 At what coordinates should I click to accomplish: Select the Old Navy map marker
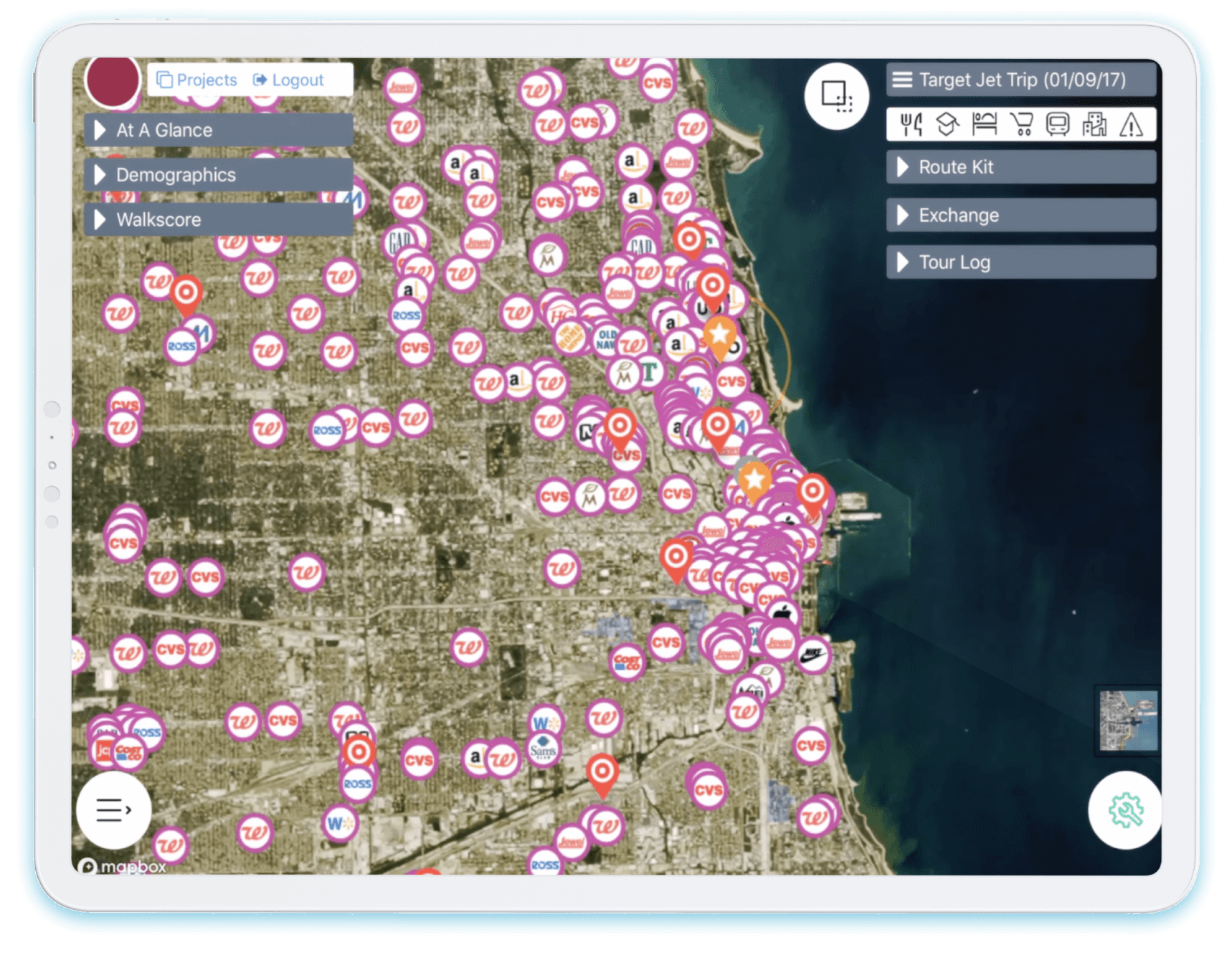point(606,339)
